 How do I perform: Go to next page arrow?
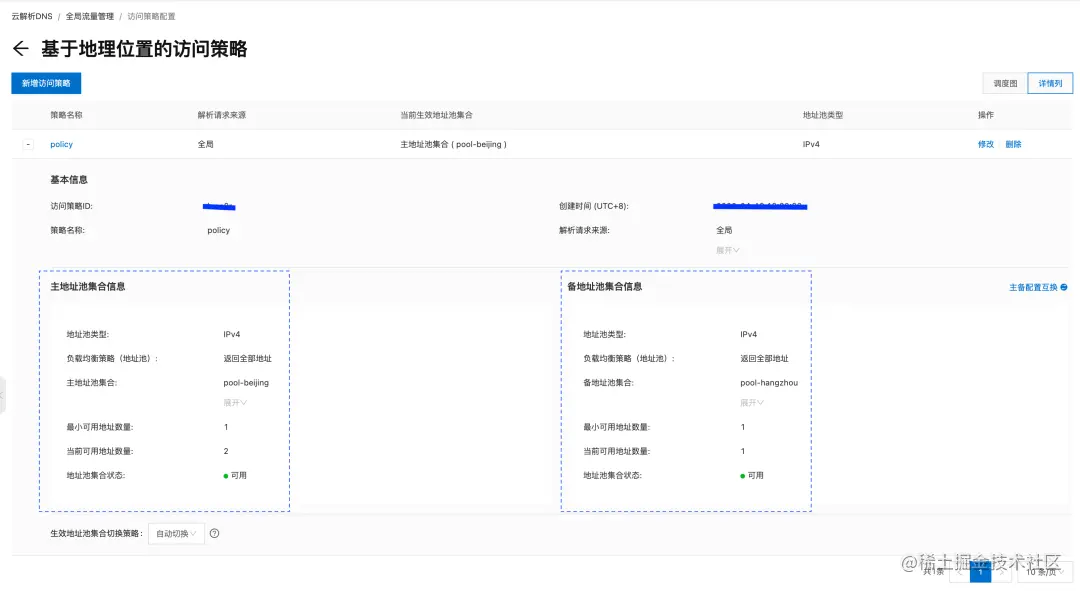point(1001,572)
